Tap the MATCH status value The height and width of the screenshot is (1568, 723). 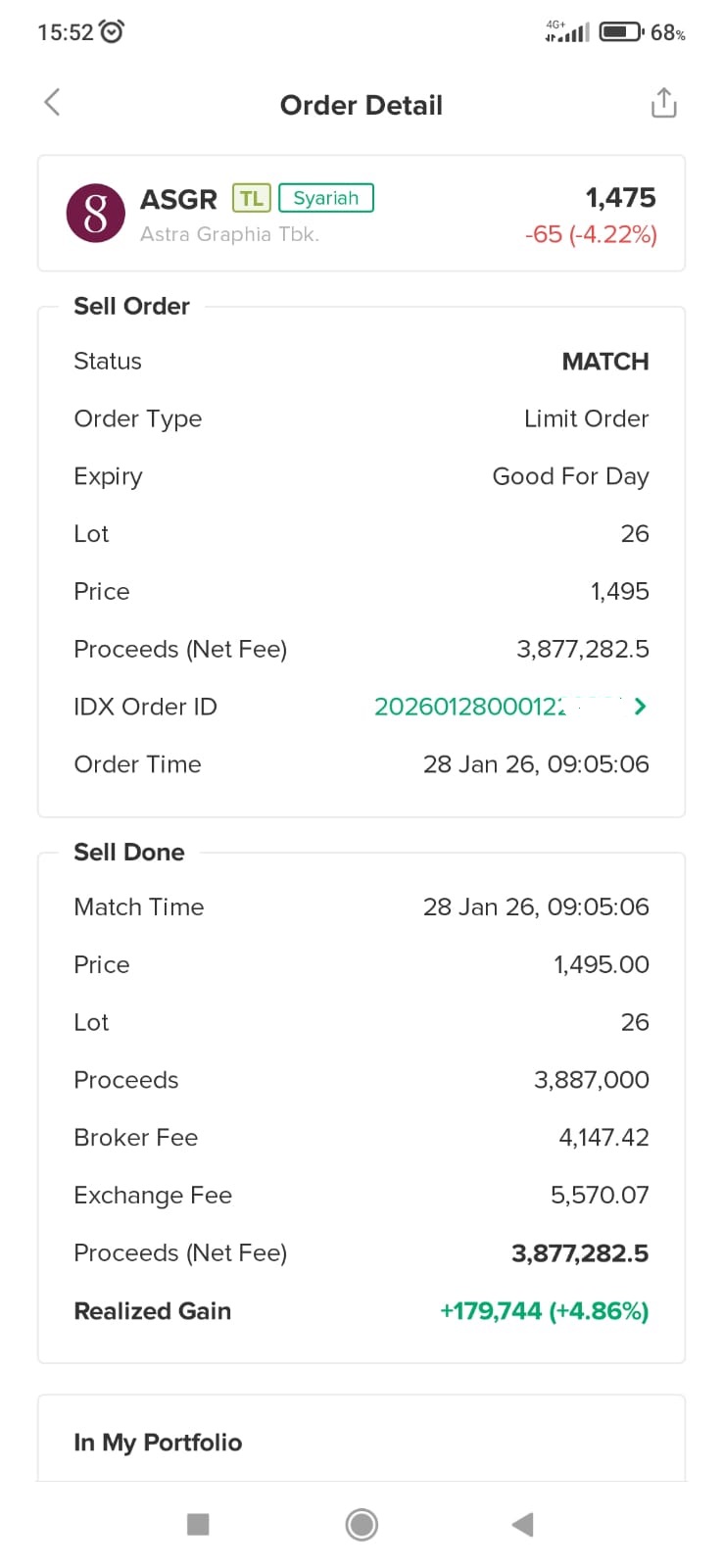tap(604, 362)
